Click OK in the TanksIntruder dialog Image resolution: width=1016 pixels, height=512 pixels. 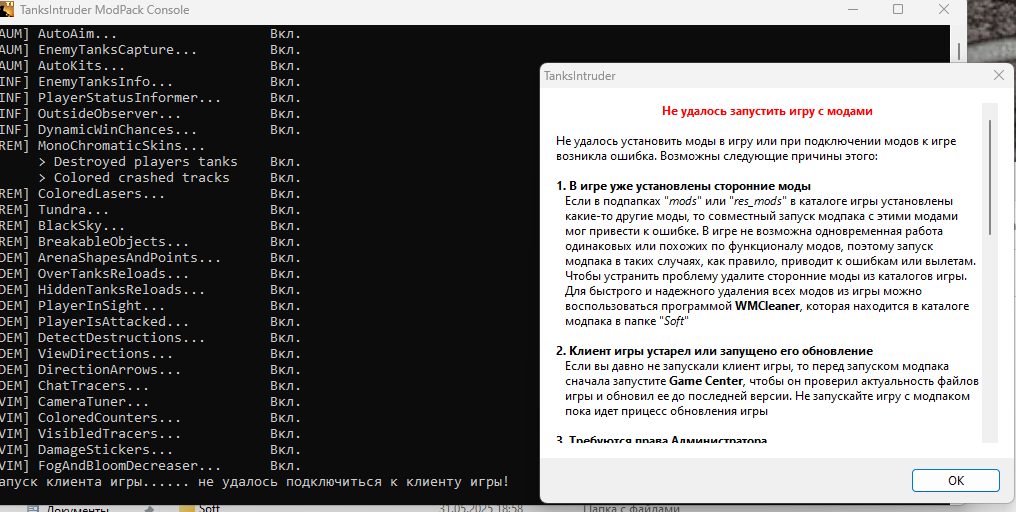[955, 480]
